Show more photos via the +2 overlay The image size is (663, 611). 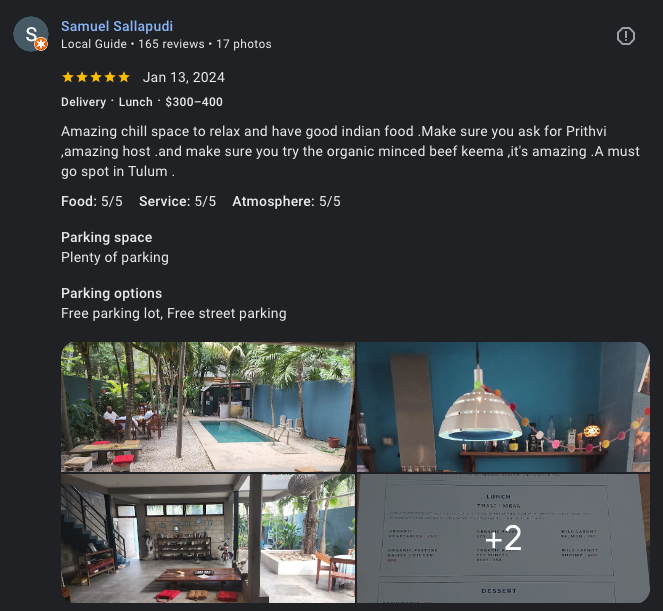pyautogui.click(x=503, y=538)
